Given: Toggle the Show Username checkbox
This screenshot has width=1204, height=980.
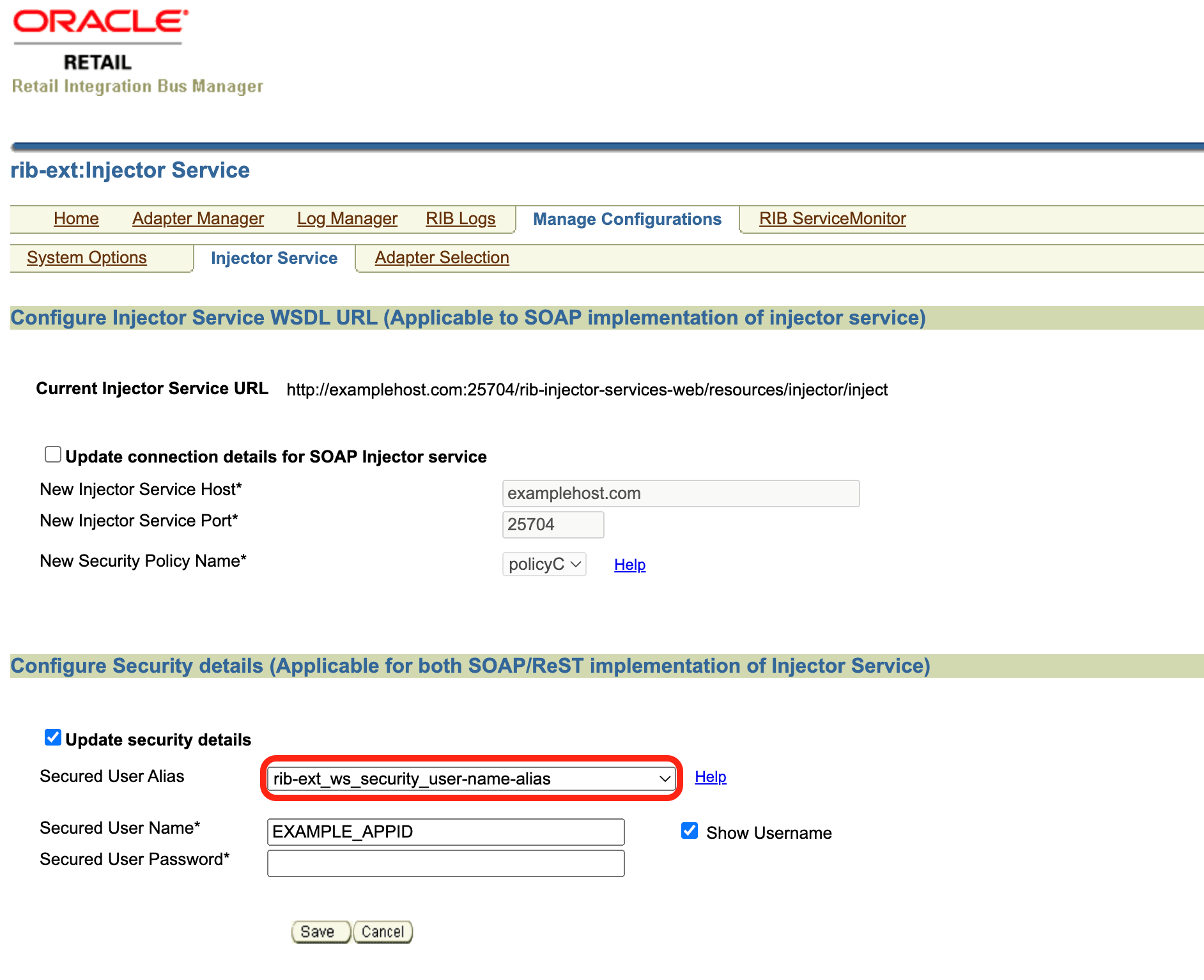Looking at the screenshot, I should [x=689, y=831].
